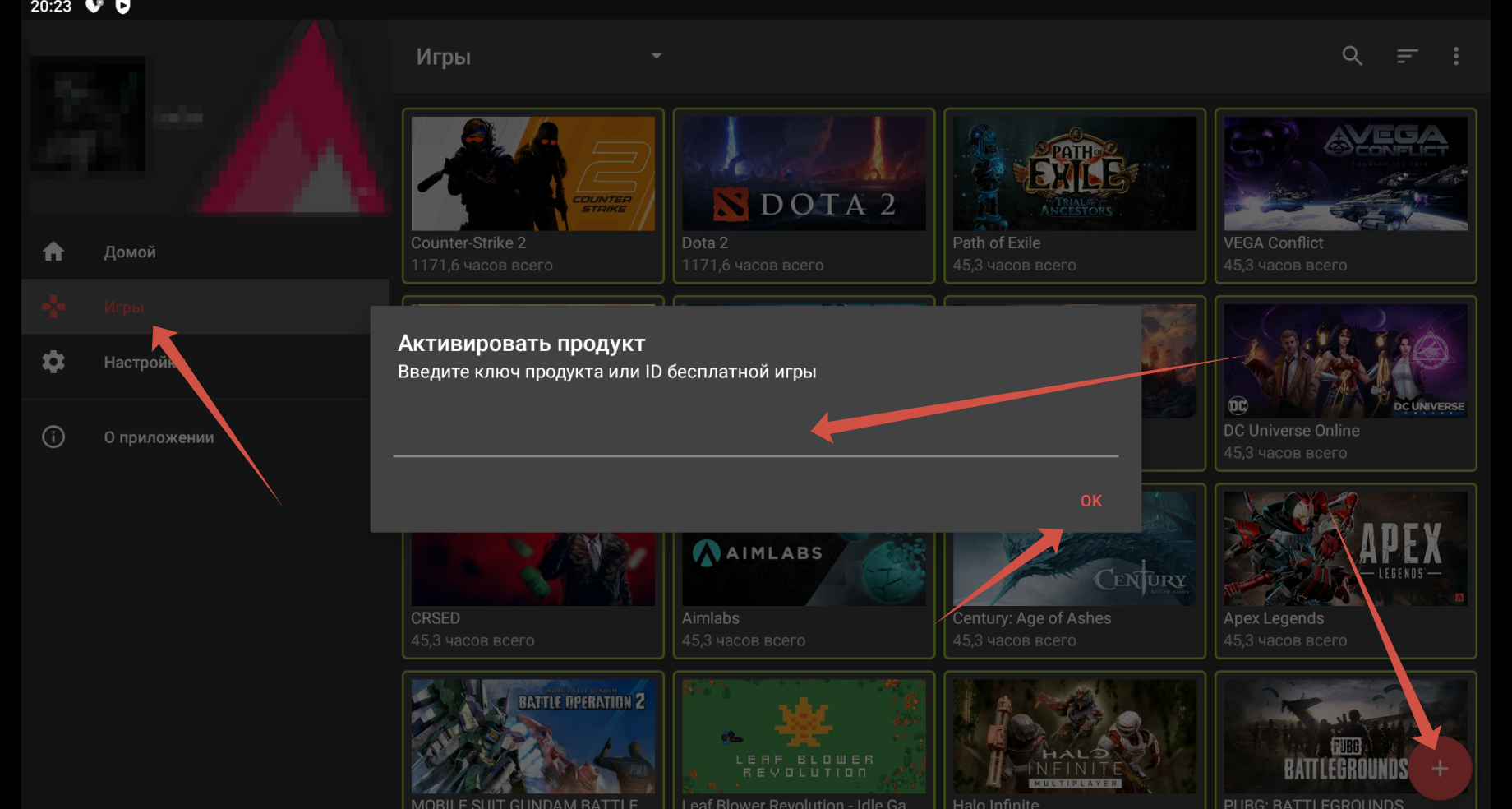Screen dimensions: 1512x809
Task: Click the Активировать продукт dialog title
Action: pos(522,343)
